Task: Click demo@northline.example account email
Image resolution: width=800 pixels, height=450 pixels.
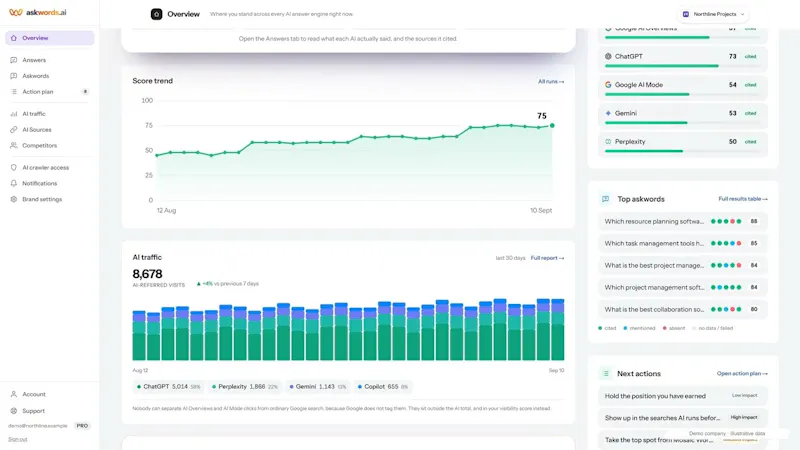Action: (x=38, y=426)
